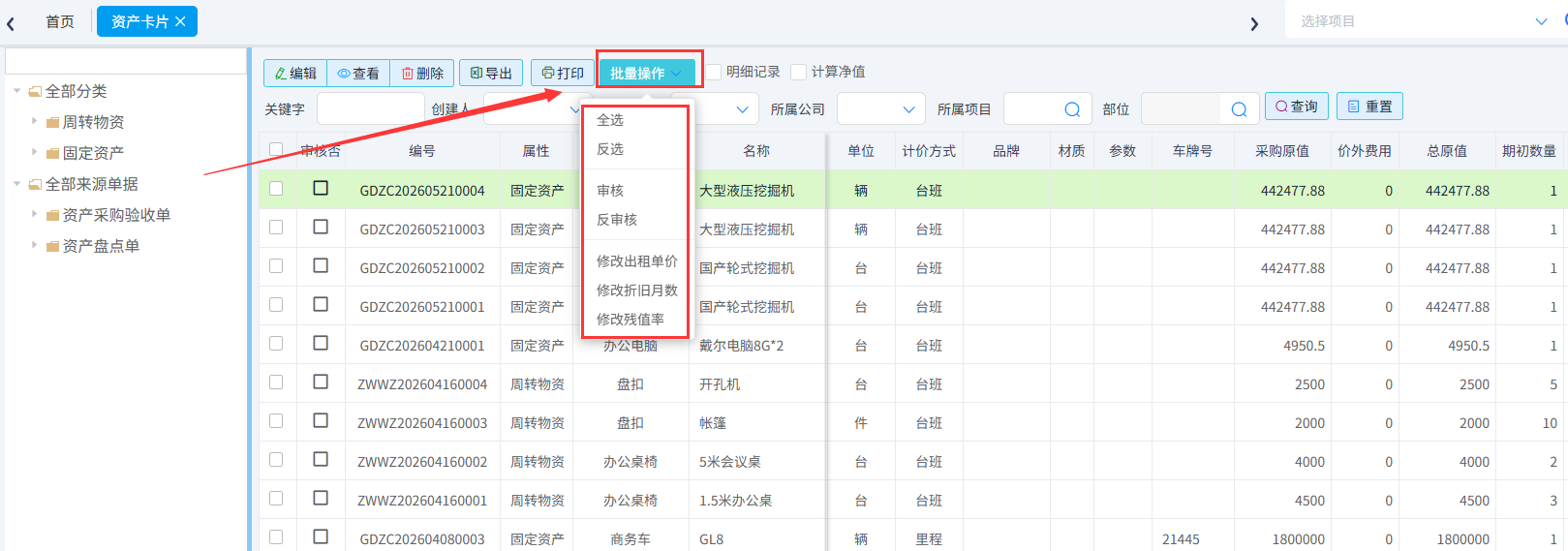Screen dimensions: 1568x551
Task: Click the 全部来源单据 folder icon
Action: (x=35, y=184)
